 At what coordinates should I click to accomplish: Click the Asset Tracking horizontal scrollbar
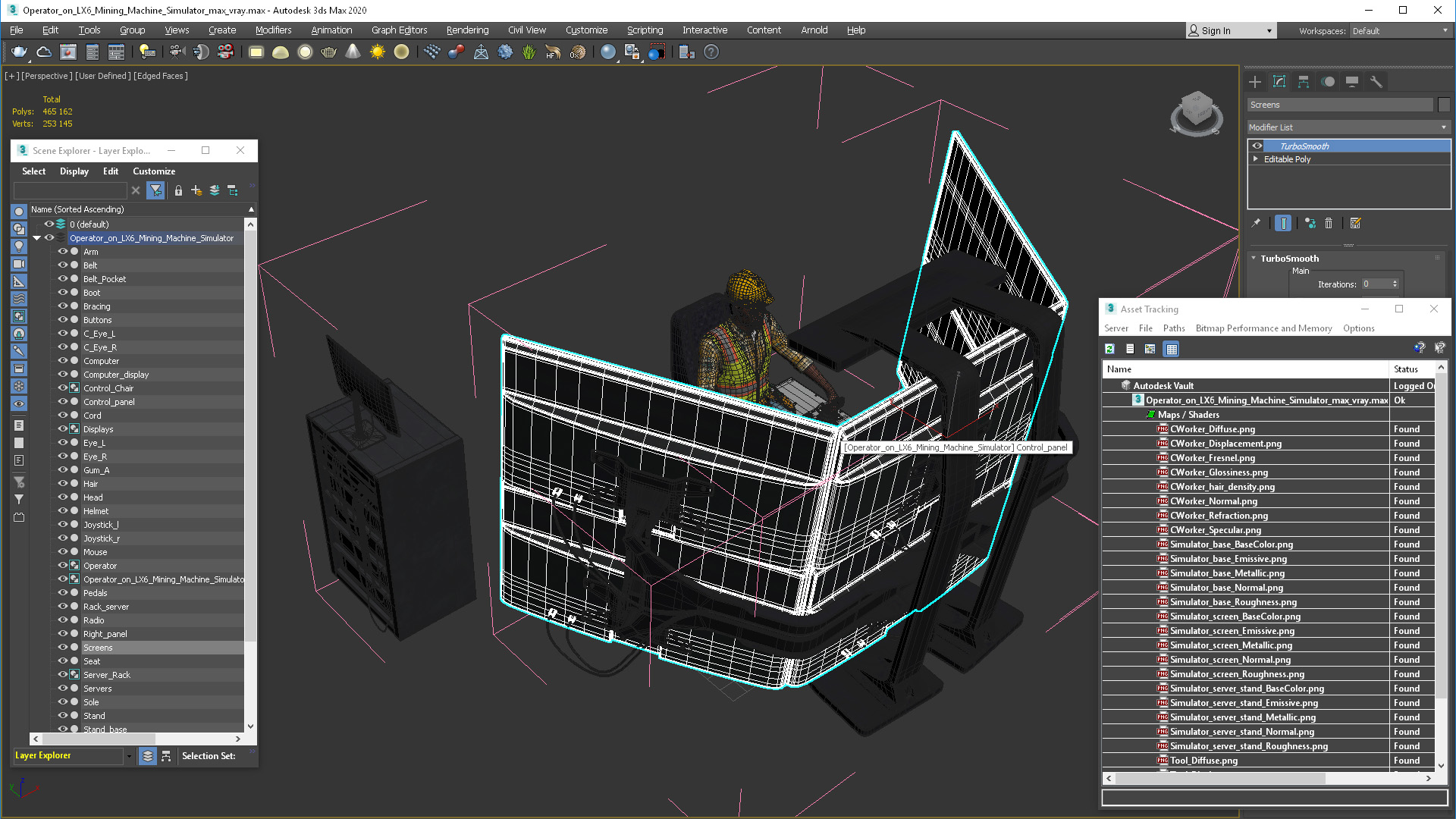click(x=1221, y=779)
